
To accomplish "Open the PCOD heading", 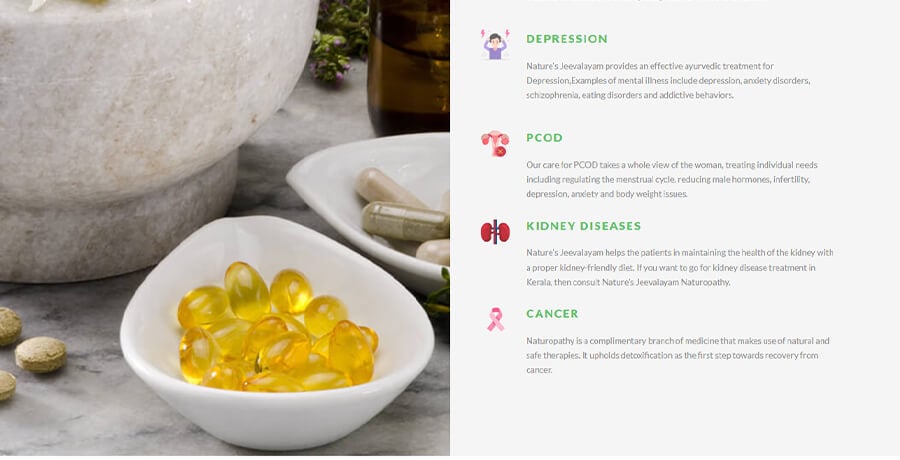I will point(544,138).
